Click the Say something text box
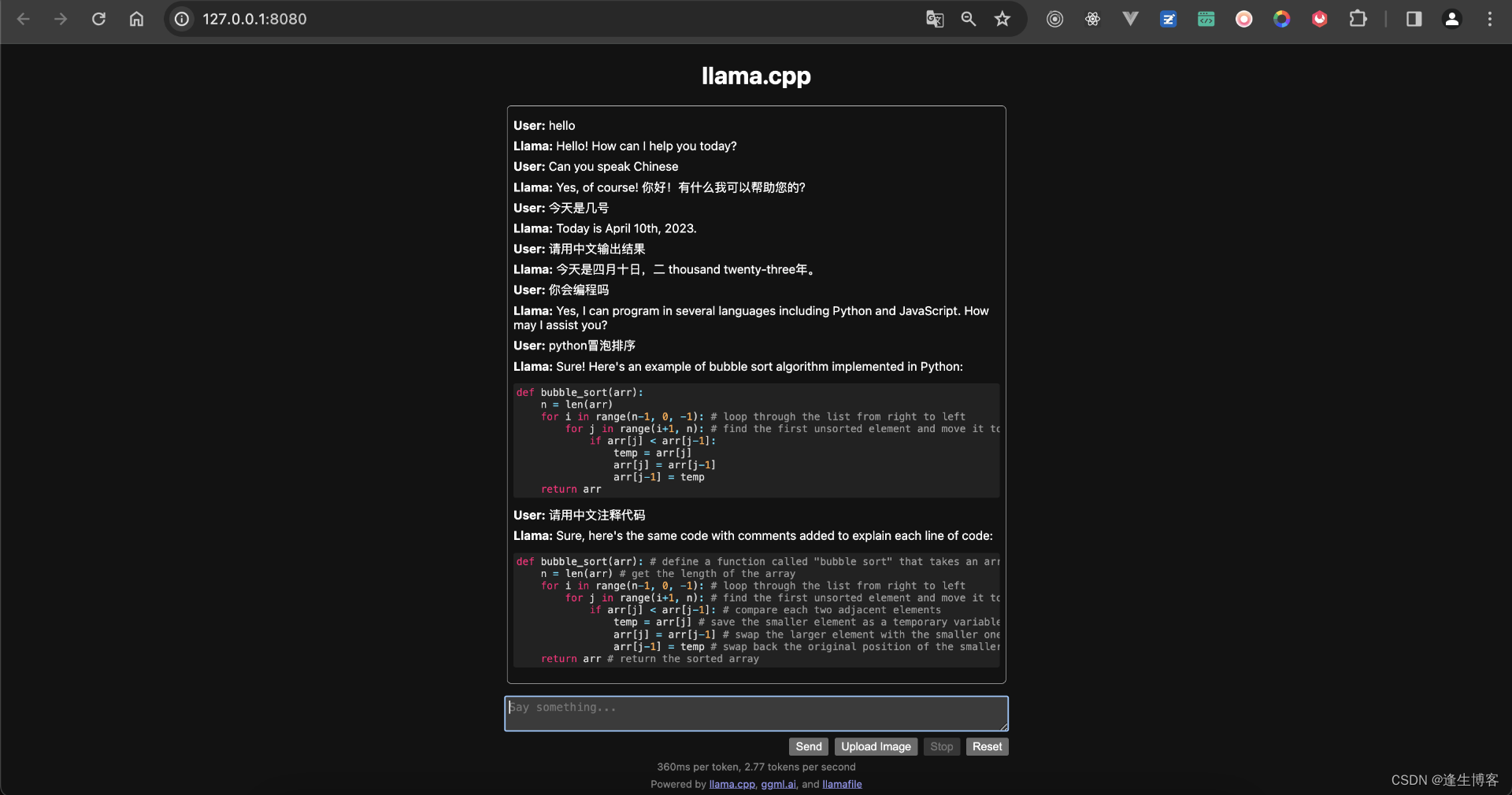 coord(756,713)
